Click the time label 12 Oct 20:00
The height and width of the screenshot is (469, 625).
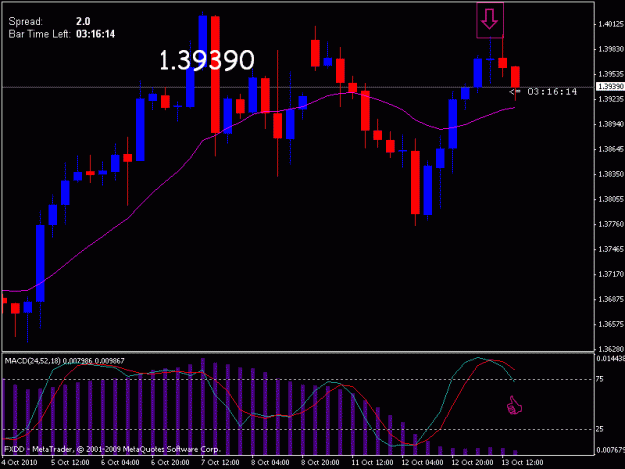(472, 463)
